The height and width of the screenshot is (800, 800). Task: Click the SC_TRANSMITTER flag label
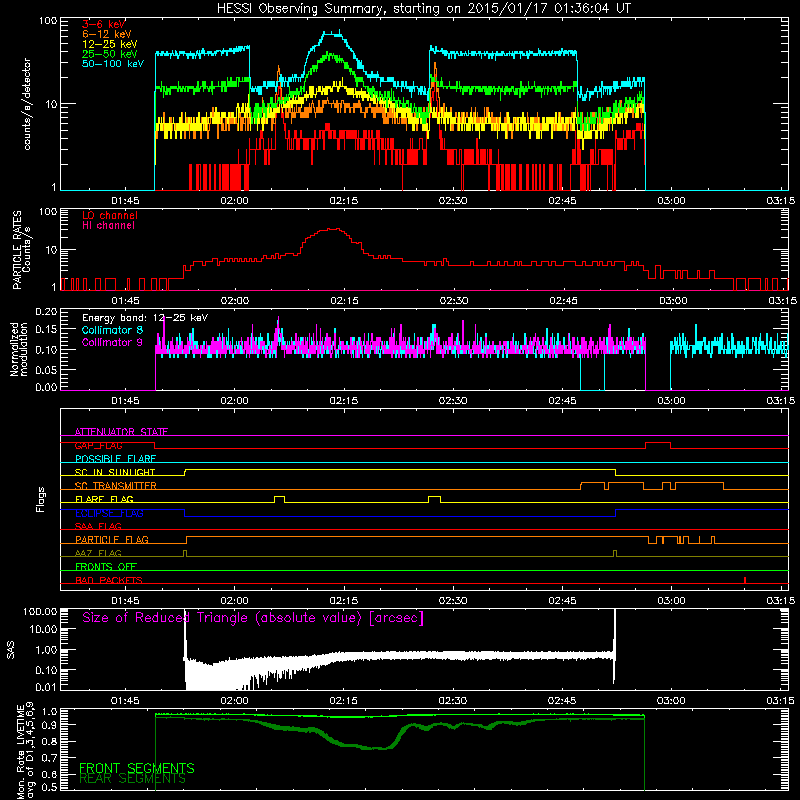pyautogui.click(x=116, y=486)
